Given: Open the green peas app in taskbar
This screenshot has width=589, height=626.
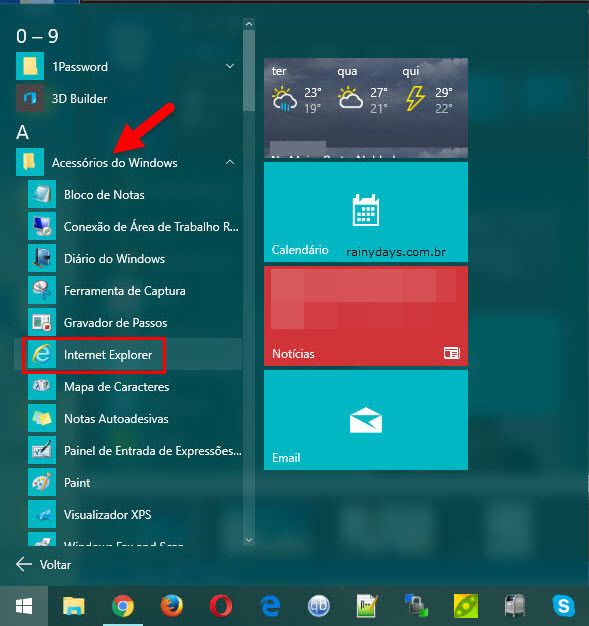Looking at the screenshot, I should tap(466, 606).
